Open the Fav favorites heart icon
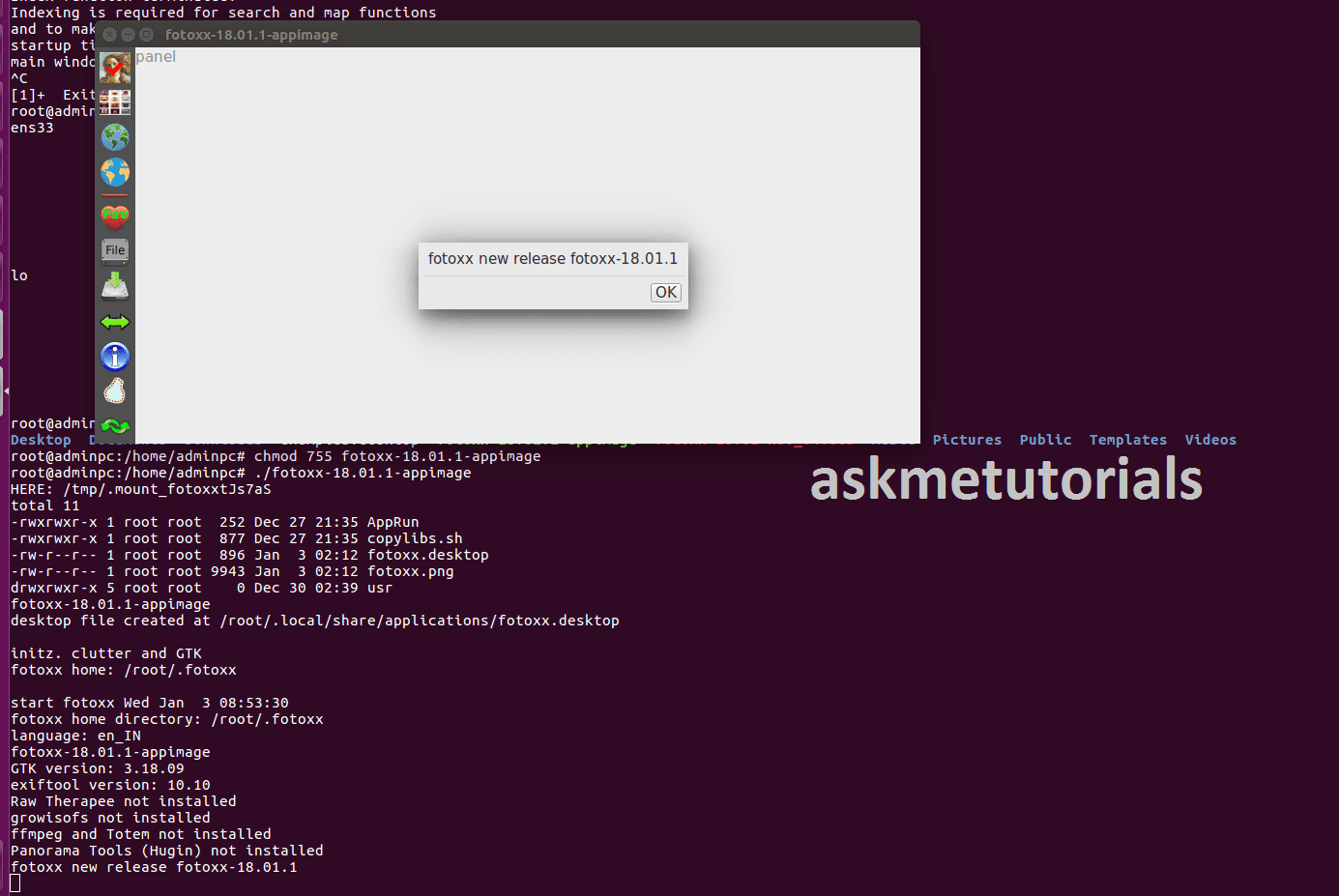This screenshot has width=1339, height=896. click(115, 216)
